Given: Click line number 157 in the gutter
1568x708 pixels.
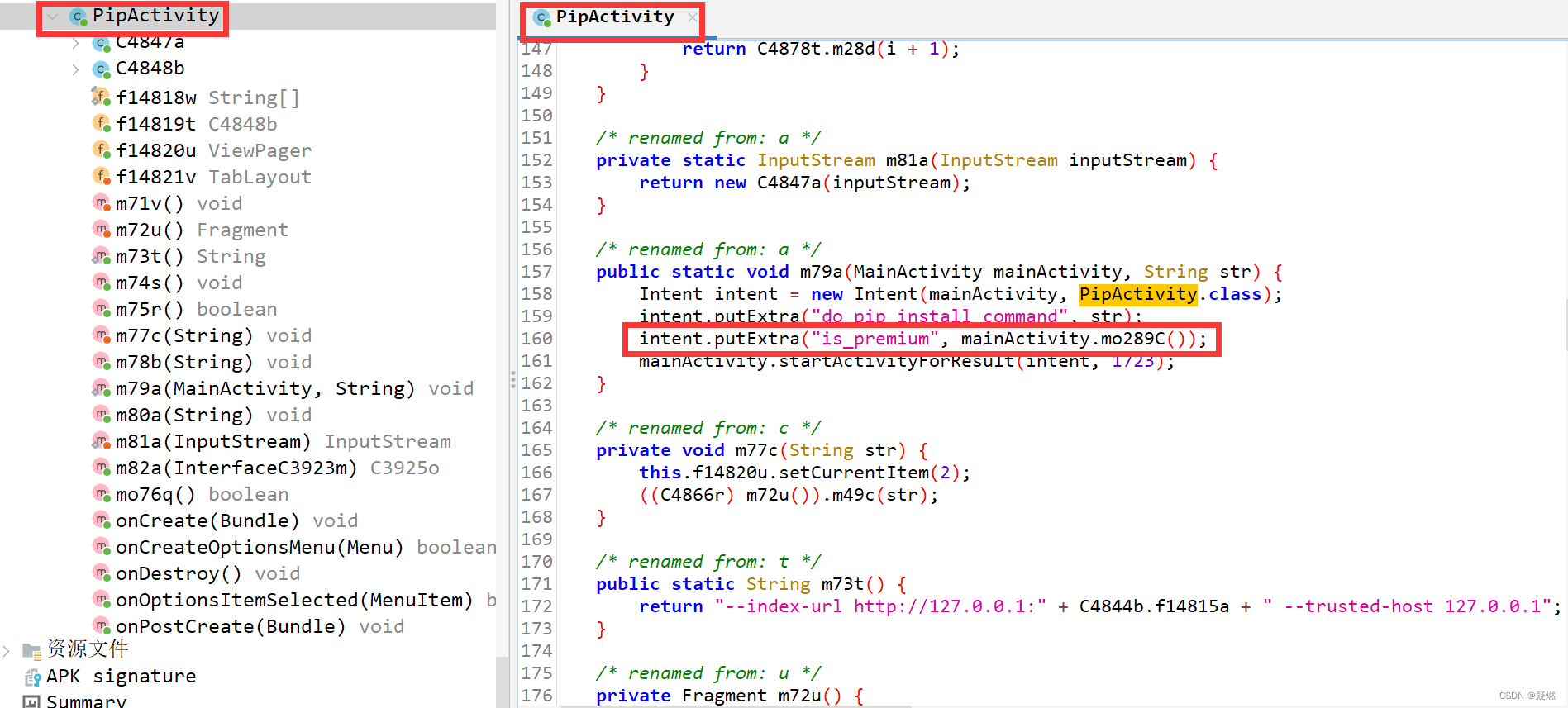Looking at the screenshot, I should pyautogui.click(x=536, y=272).
